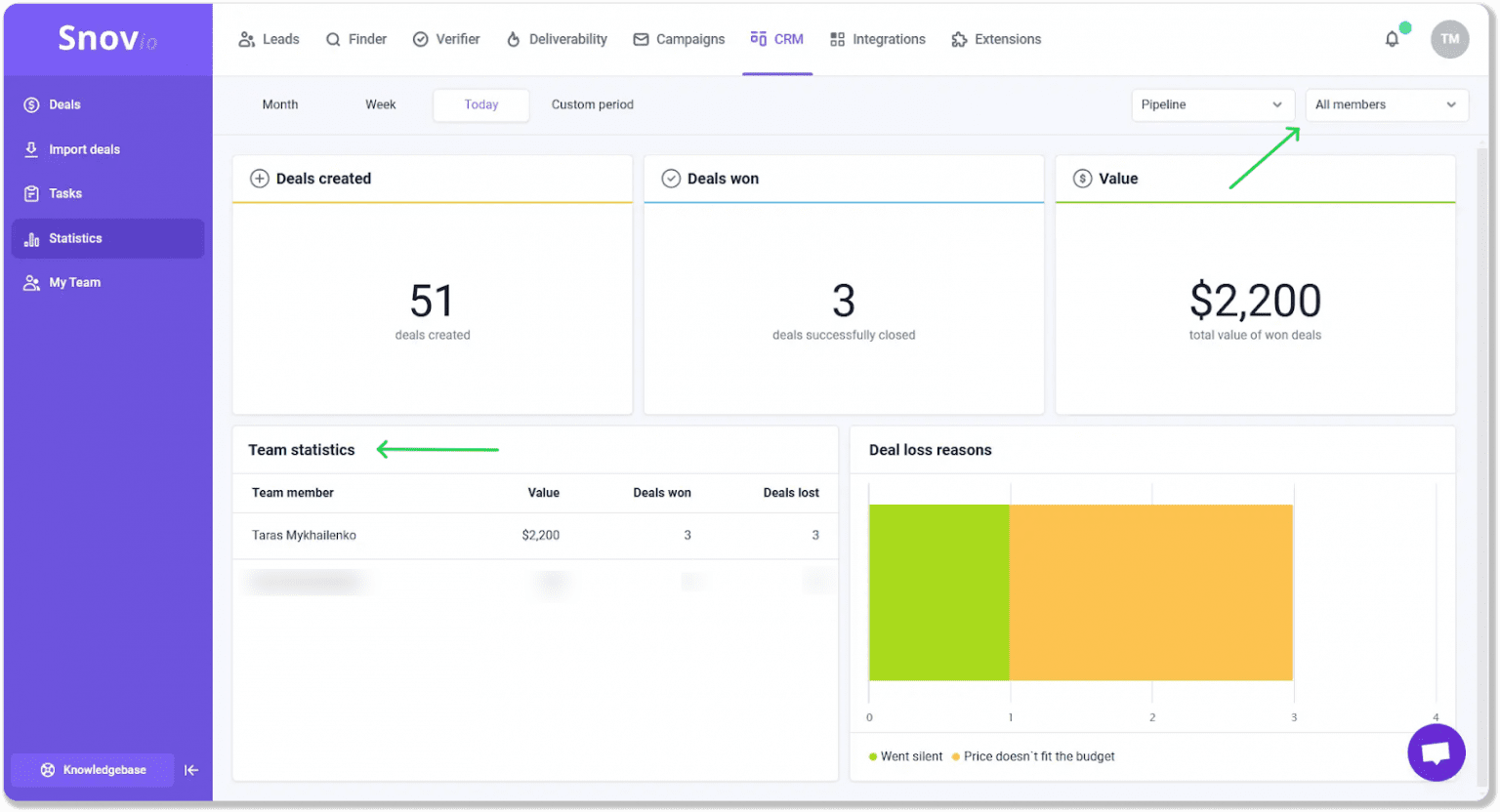This screenshot has height=812, width=1500.
Task: Select the Week period tab
Action: pos(380,104)
